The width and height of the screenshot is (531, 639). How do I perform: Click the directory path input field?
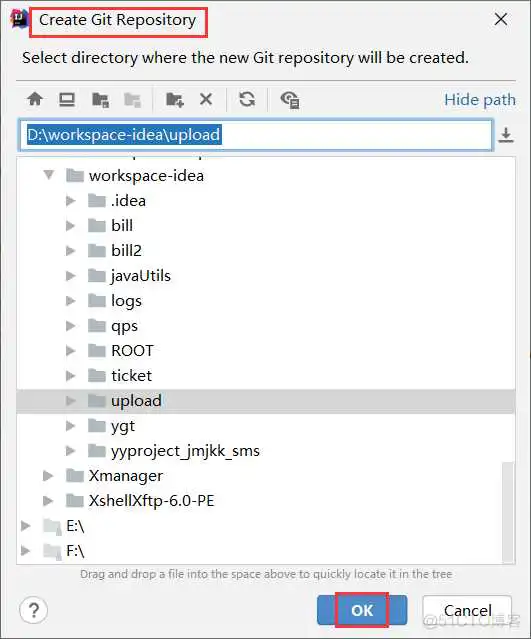pos(256,135)
